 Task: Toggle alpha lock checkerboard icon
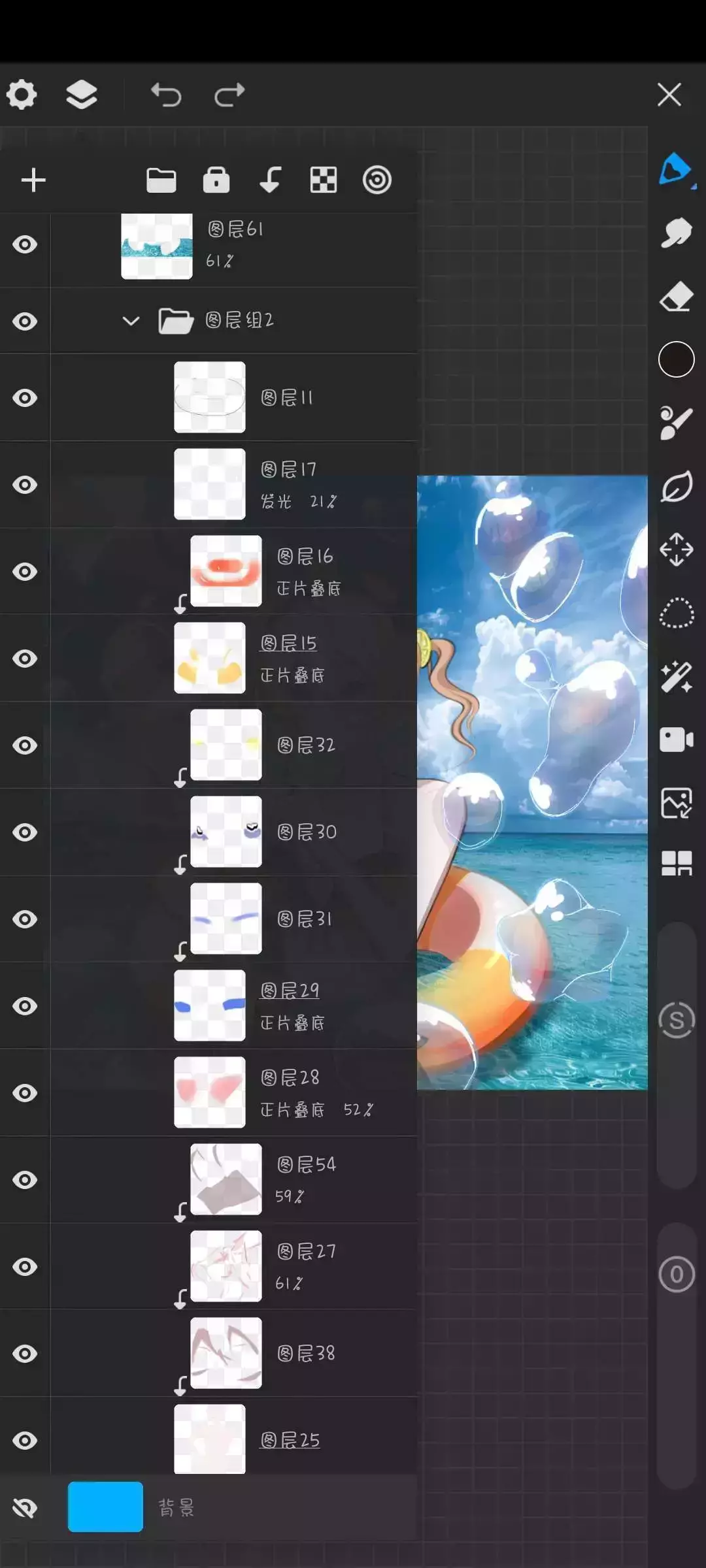click(x=324, y=180)
